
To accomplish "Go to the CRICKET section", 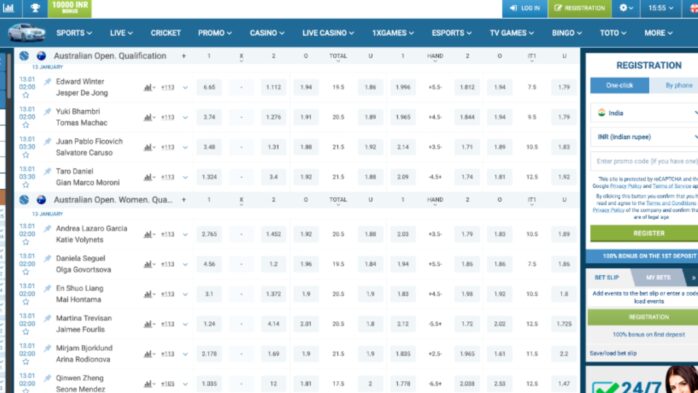I will coord(166,33).
